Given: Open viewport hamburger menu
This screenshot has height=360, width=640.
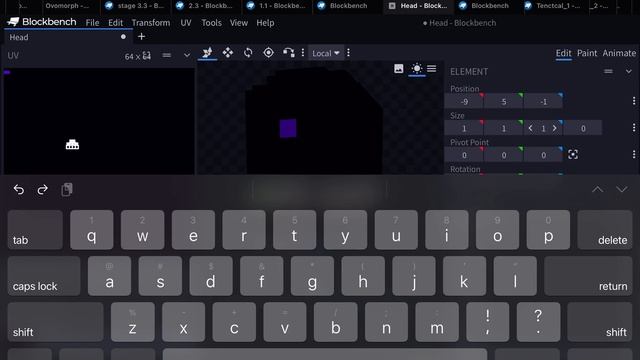Looking at the screenshot, I should (431, 69).
